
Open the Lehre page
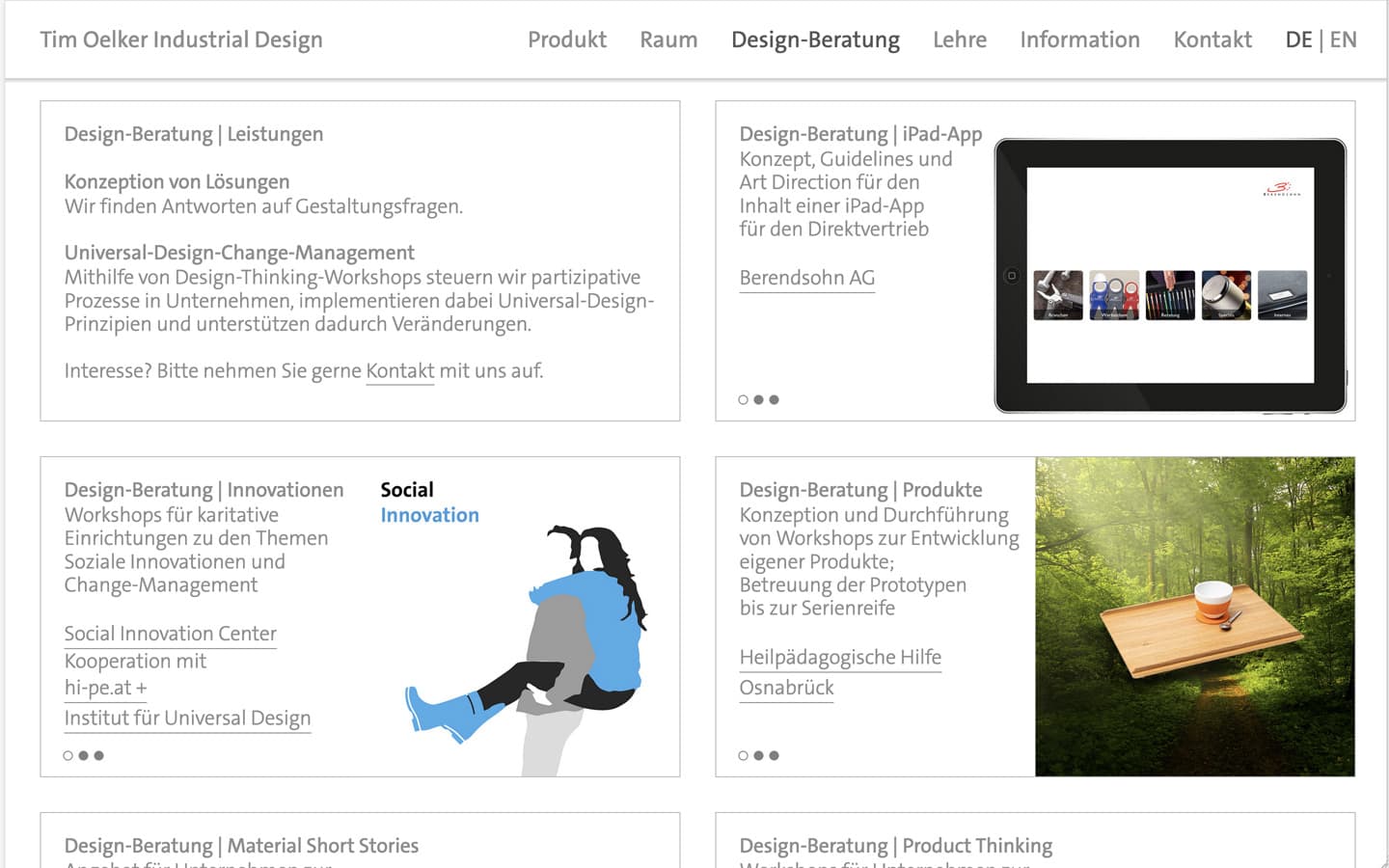pyautogui.click(x=959, y=40)
